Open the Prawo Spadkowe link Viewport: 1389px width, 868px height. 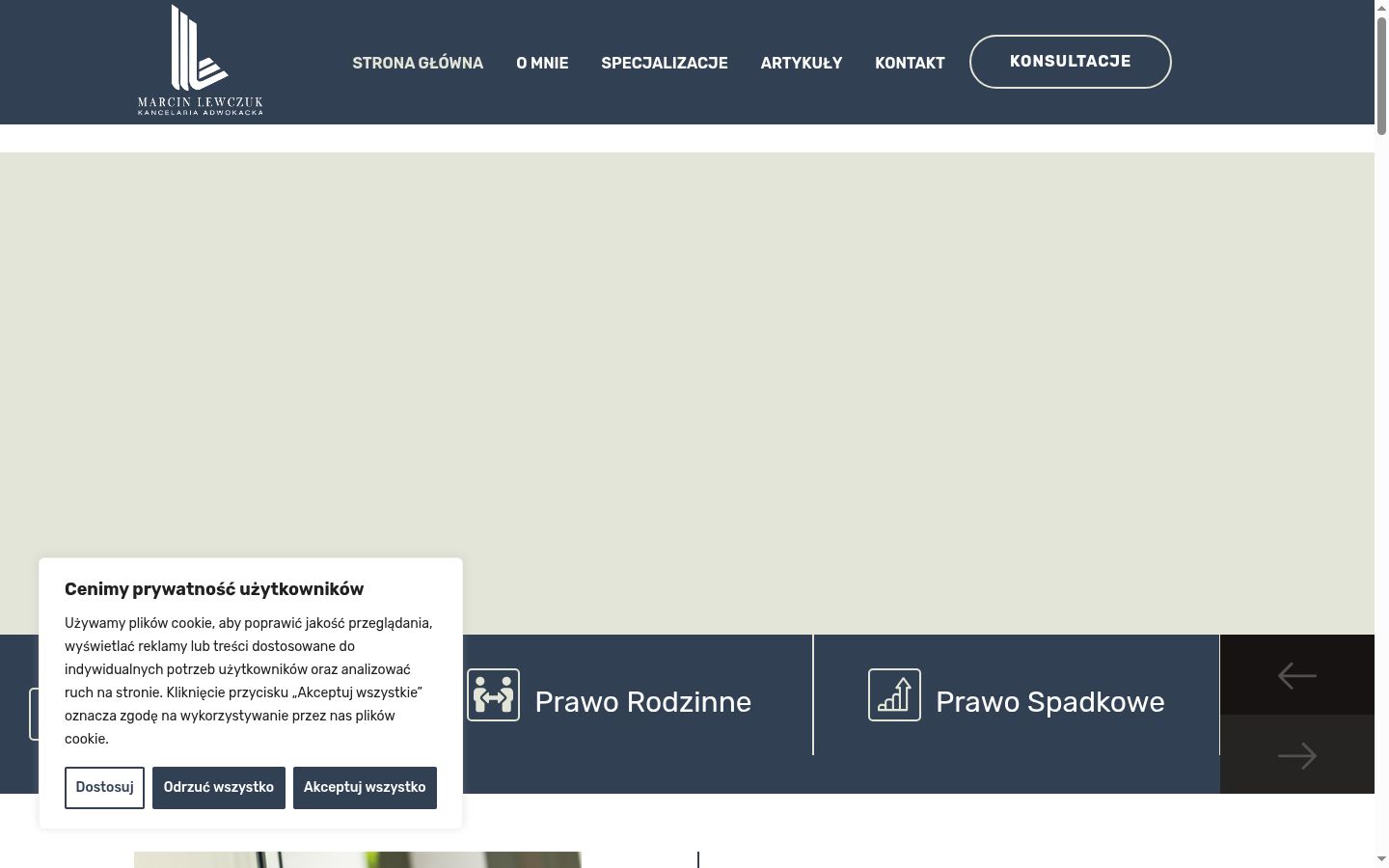click(1050, 702)
